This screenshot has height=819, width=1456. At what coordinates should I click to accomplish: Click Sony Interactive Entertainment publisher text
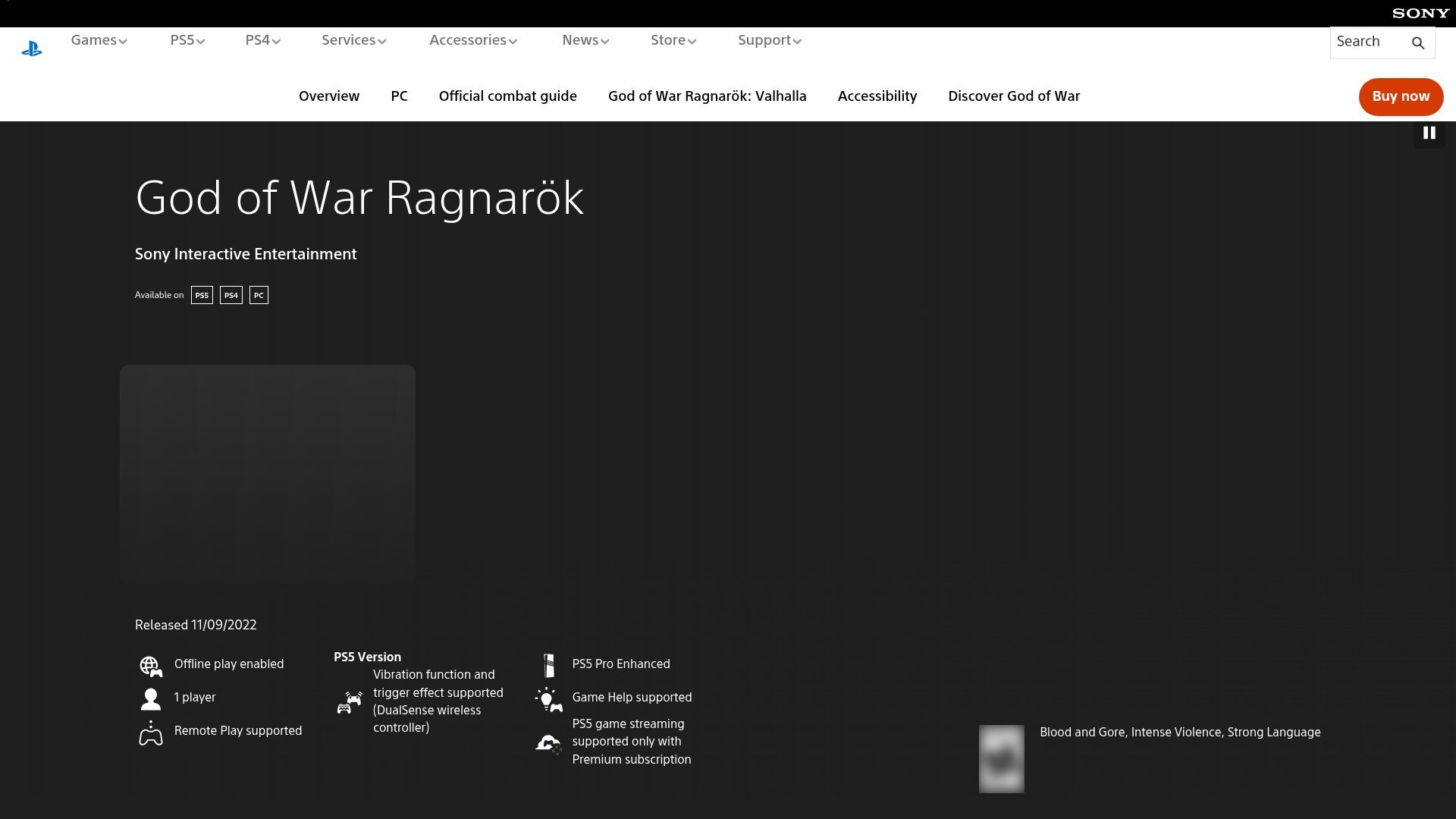246,254
